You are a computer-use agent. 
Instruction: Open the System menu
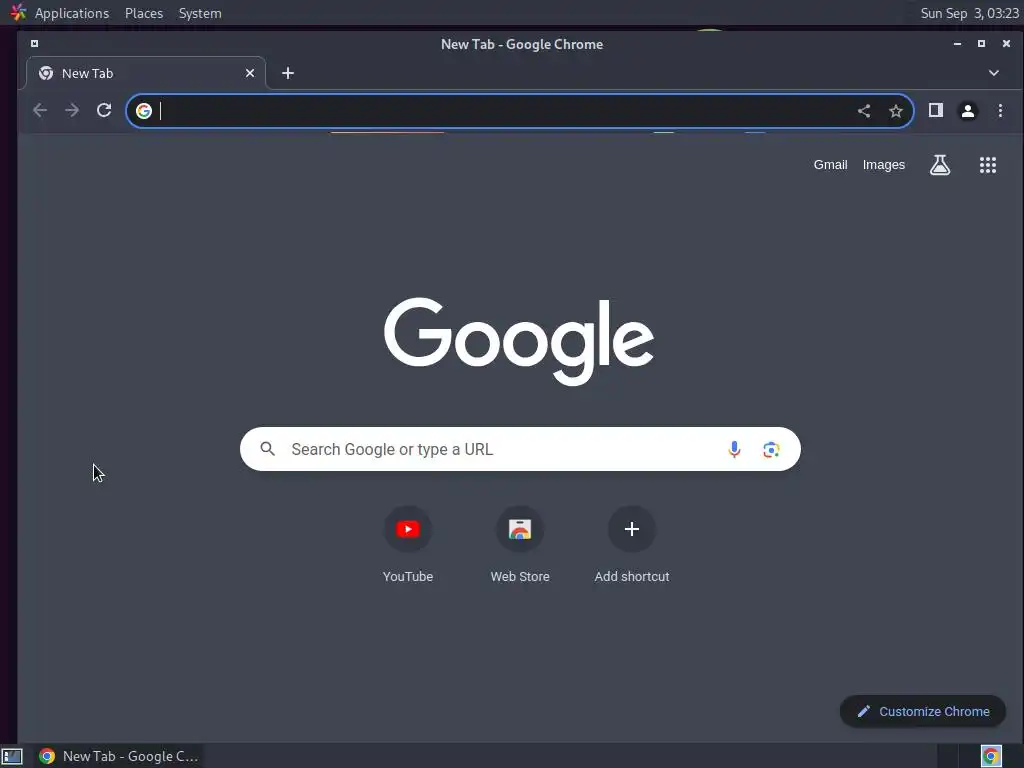[200, 13]
